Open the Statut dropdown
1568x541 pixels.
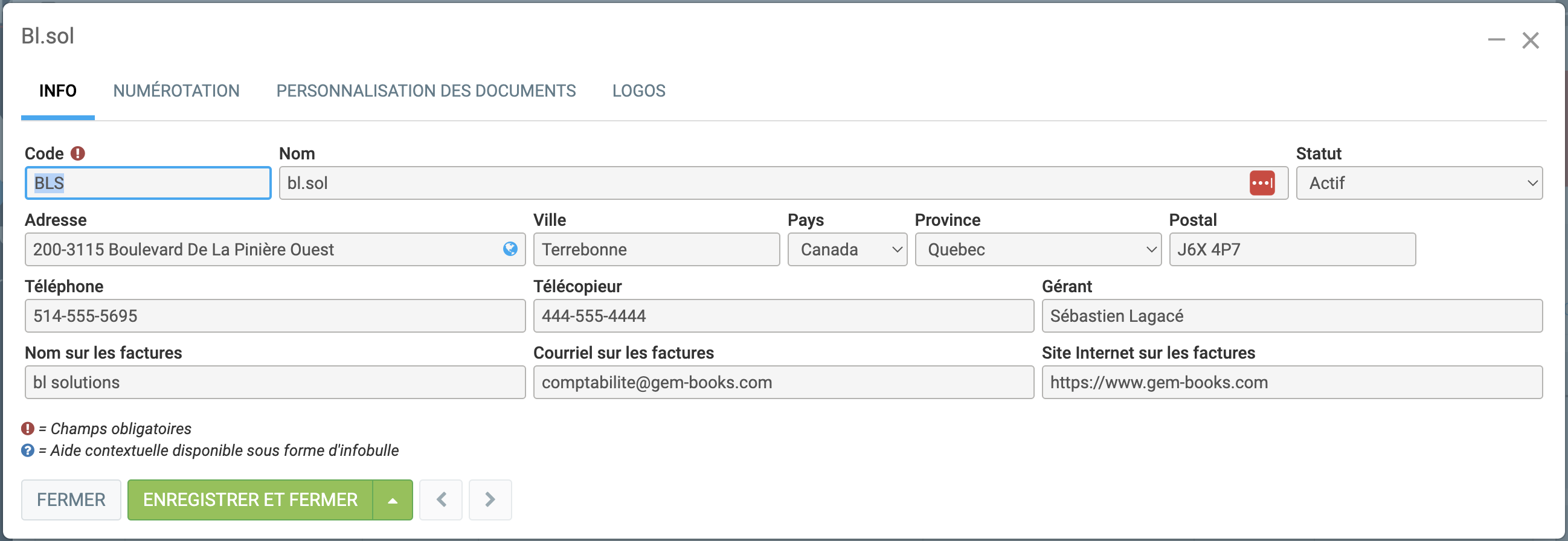[x=1418, y=183]
